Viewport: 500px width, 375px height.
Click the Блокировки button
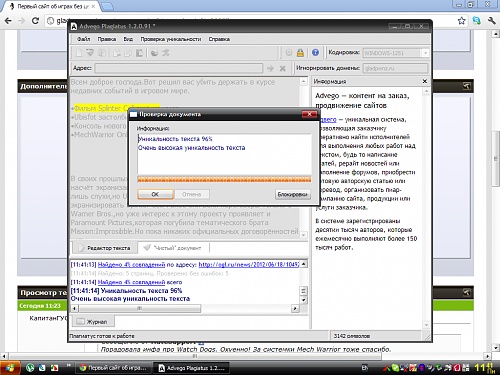292,194
